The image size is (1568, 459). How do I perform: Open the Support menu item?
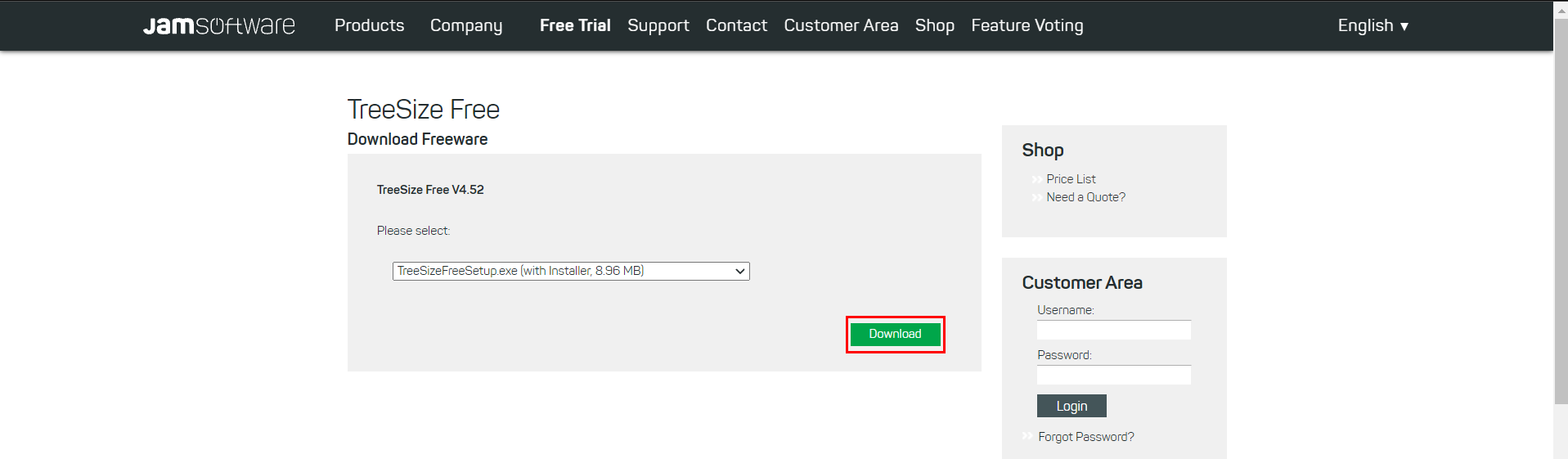(x=658, y=25)
